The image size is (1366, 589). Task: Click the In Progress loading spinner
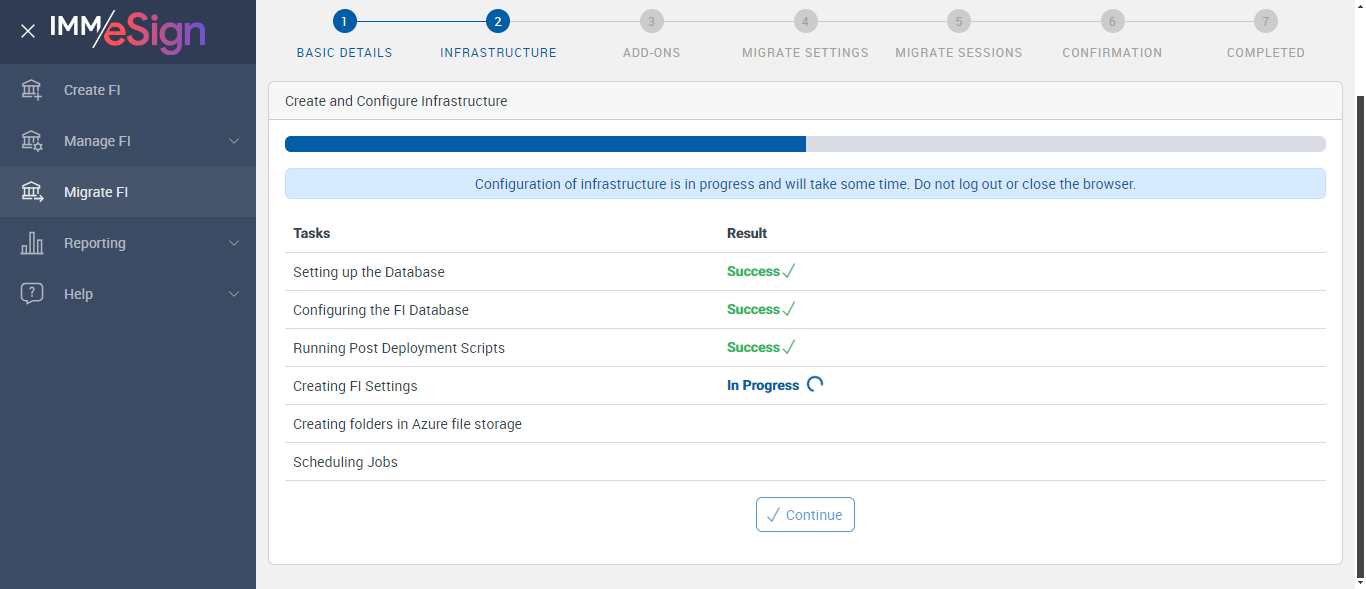(815, 384)
